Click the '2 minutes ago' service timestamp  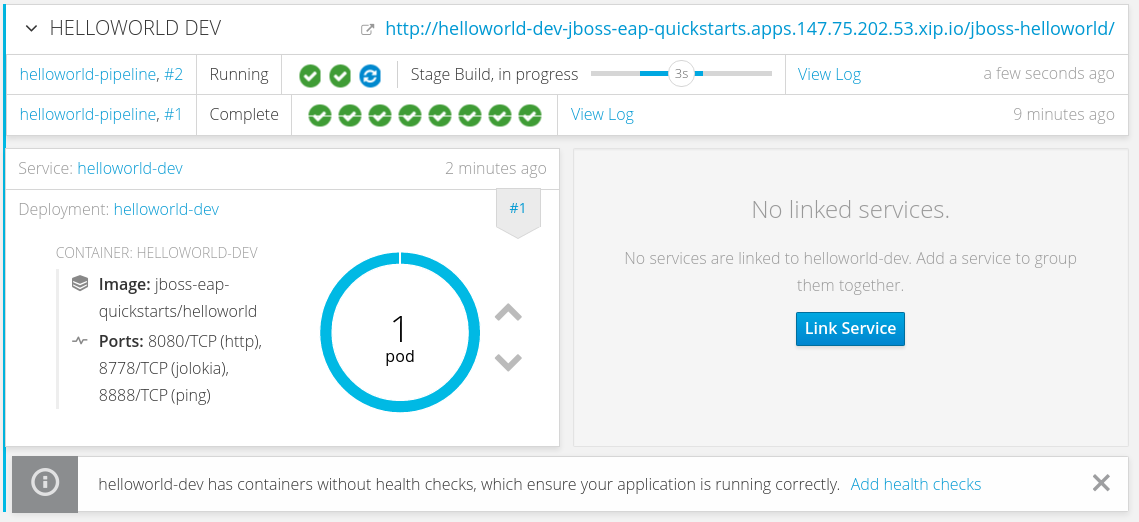pos(495,168)
